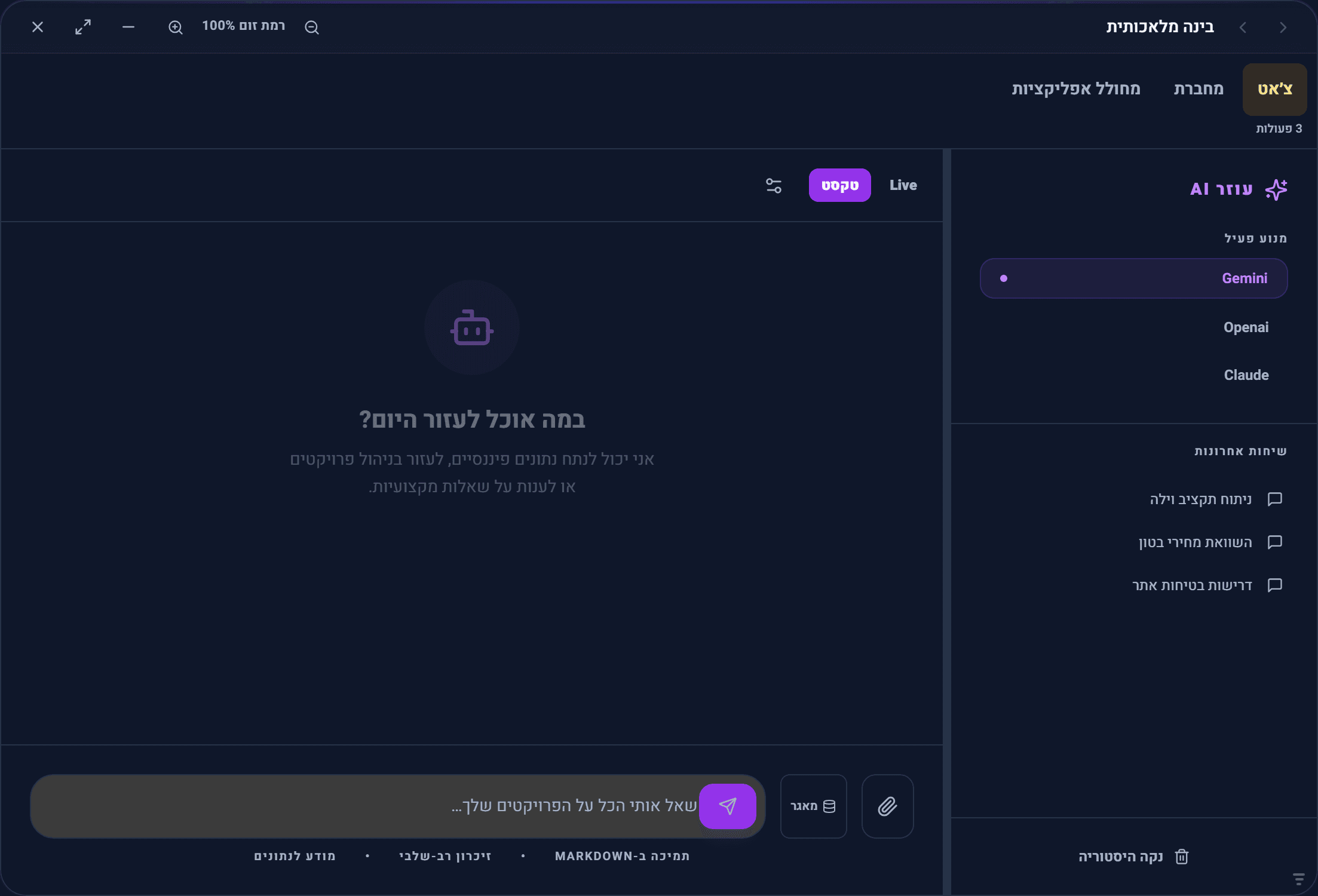Open the מאגר database button

coord(814,806)
